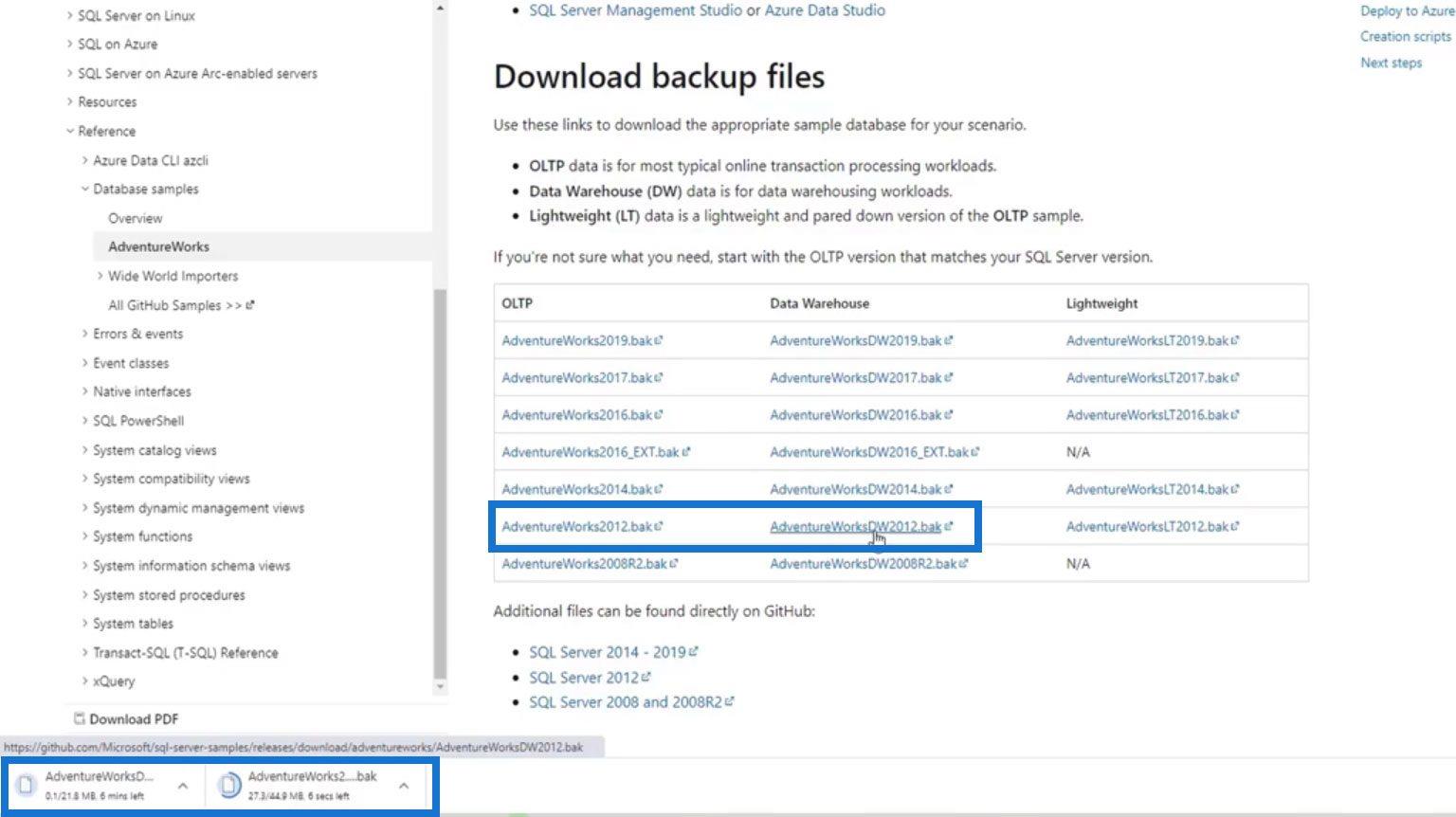The height and width of the screenshot is (817, 1456).
Task: Select AdventureWorks in the sidebar
Action: pyautogui.click(x=158, y=246)
